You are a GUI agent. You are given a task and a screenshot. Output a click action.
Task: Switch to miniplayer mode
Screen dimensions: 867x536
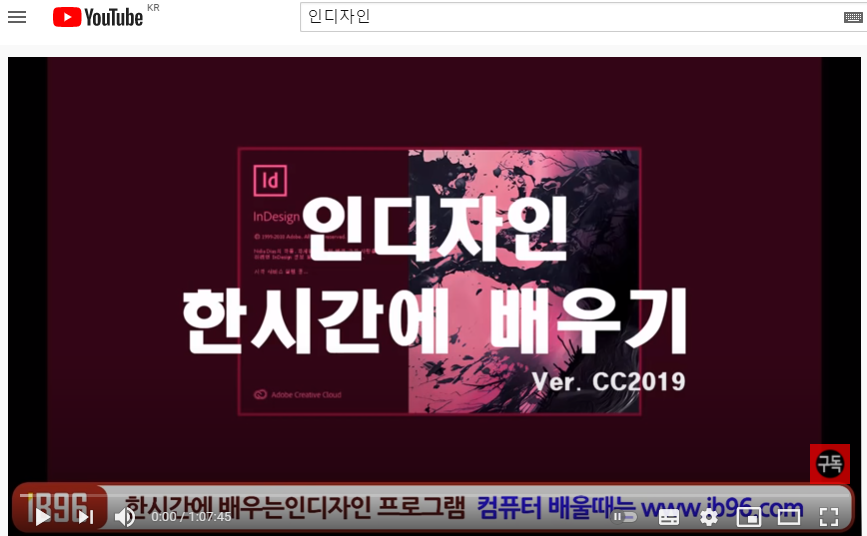click(x=749, y=517)
